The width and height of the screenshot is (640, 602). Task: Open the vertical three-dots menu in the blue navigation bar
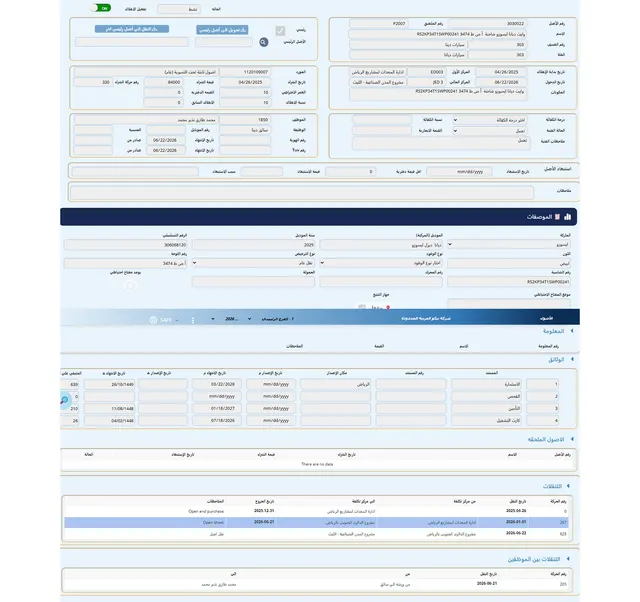(x=193, y=320)
